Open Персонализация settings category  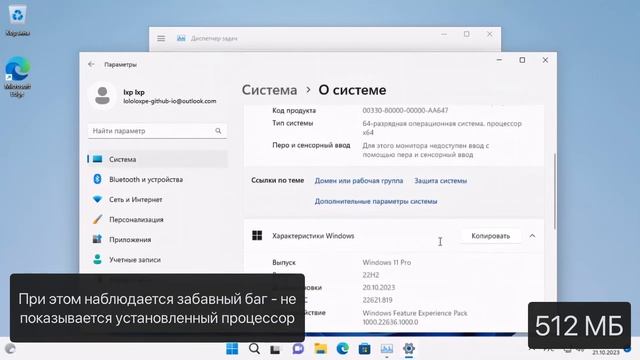pos(158,219)
